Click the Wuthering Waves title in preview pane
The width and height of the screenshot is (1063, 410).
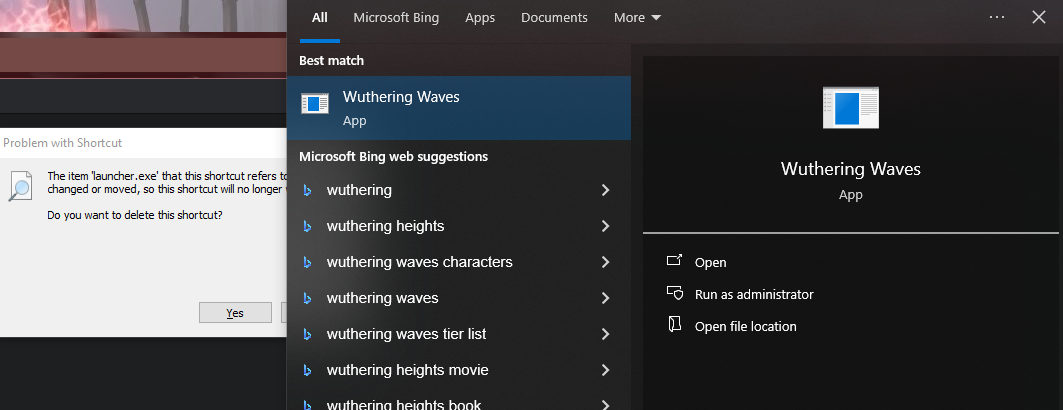click(851, 169)
